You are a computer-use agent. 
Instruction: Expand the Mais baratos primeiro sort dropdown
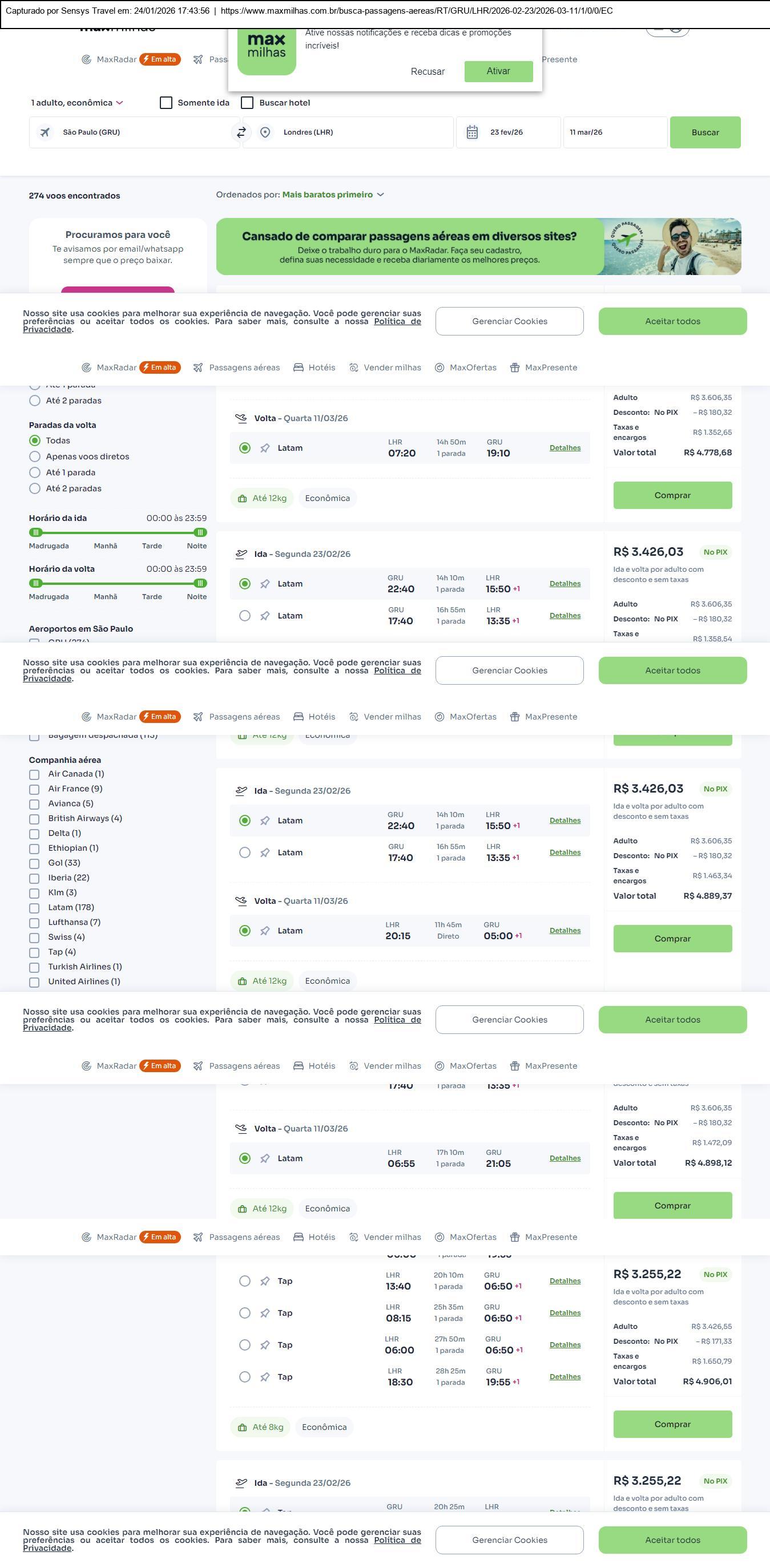[x=333, y=195]
